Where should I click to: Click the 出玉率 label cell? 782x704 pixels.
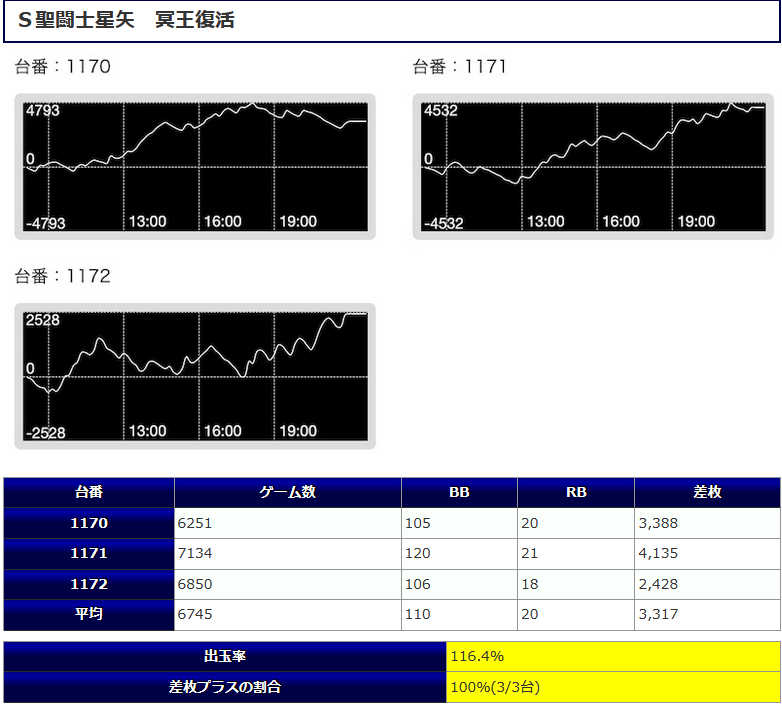pos(225,657)
